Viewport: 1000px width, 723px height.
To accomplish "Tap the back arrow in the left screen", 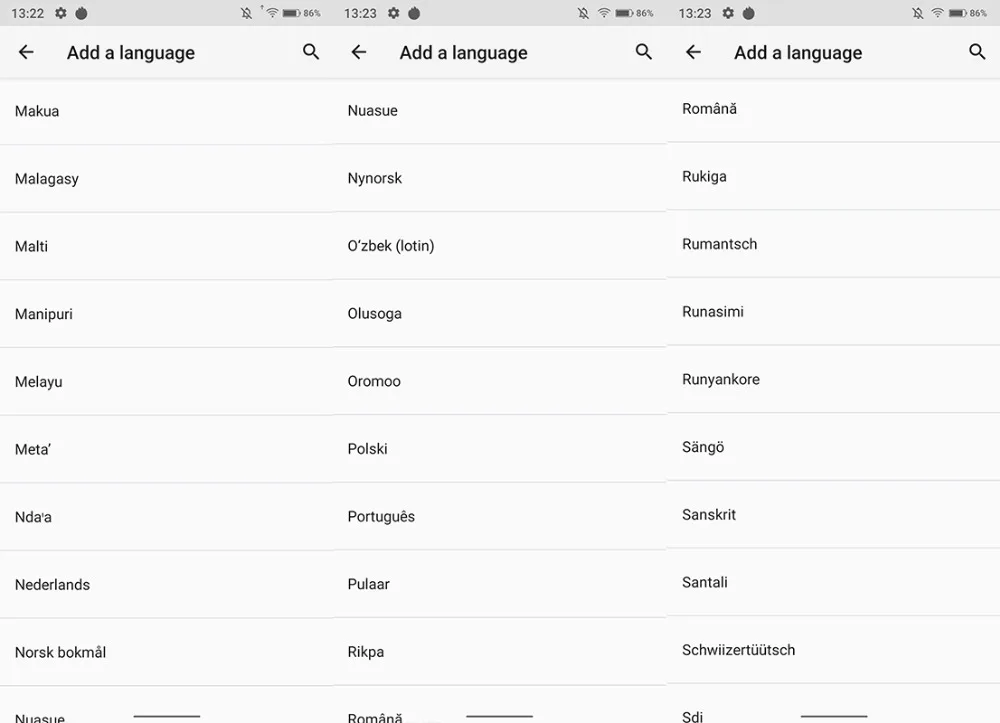I will pos(26,52).
